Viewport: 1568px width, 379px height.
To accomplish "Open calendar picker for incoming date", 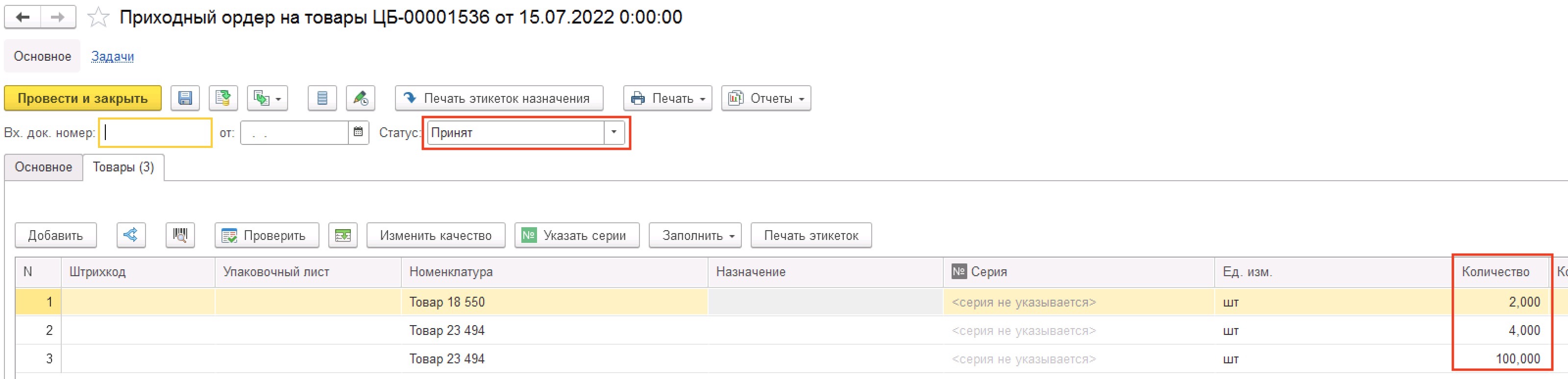I will (x=358, y=132).
